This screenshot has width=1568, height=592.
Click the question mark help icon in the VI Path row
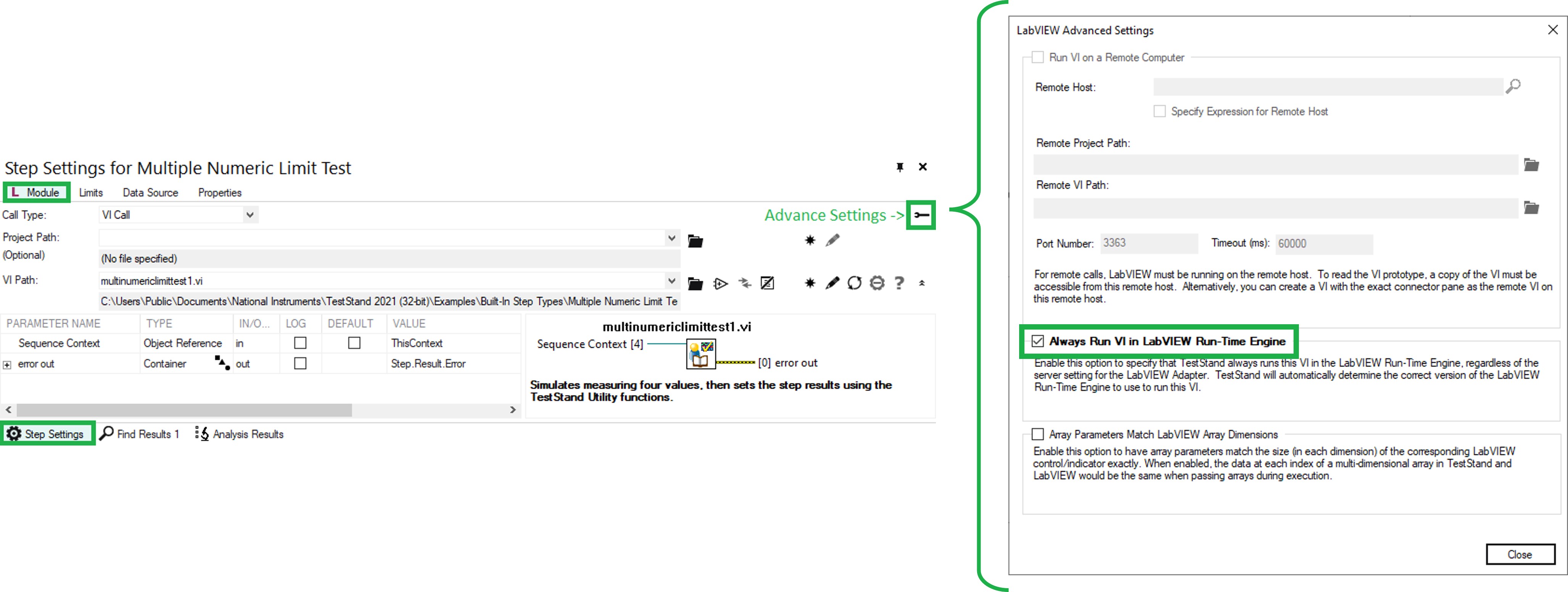pyautogui.click(x=899, y=283)
